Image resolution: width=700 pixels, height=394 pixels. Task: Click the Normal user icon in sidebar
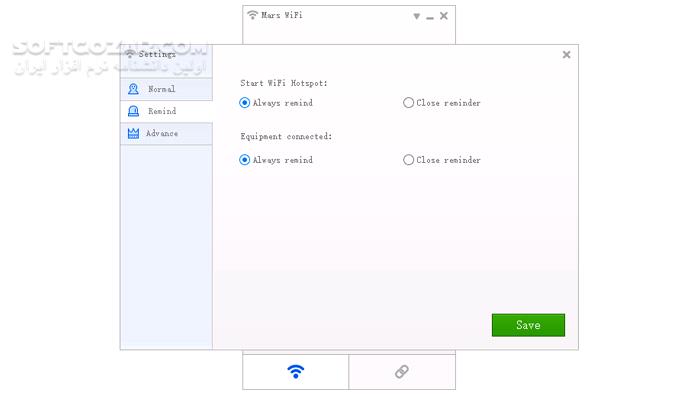point(133,89)
